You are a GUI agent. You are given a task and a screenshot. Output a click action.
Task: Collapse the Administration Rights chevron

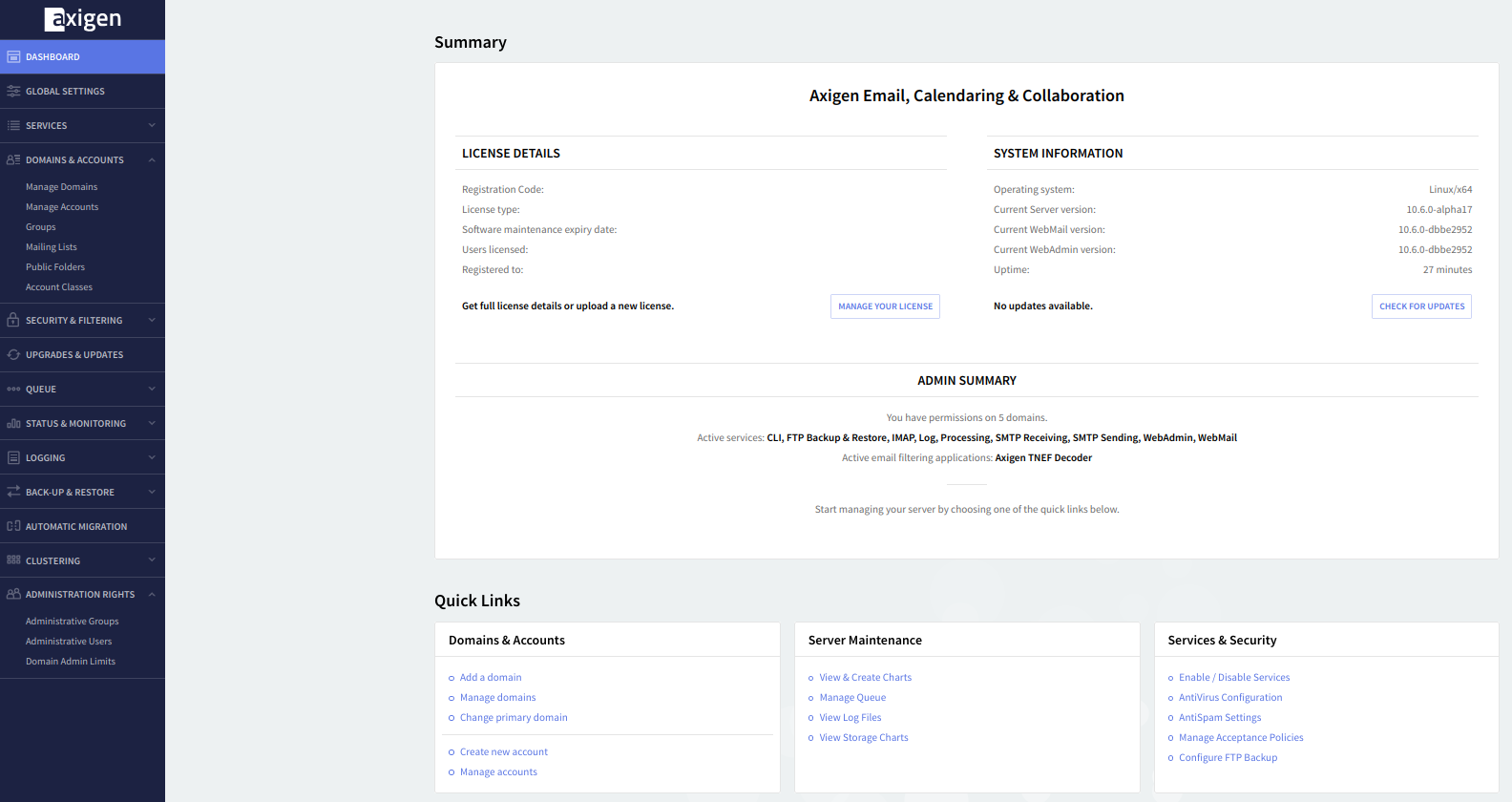(x=152, y=595)
